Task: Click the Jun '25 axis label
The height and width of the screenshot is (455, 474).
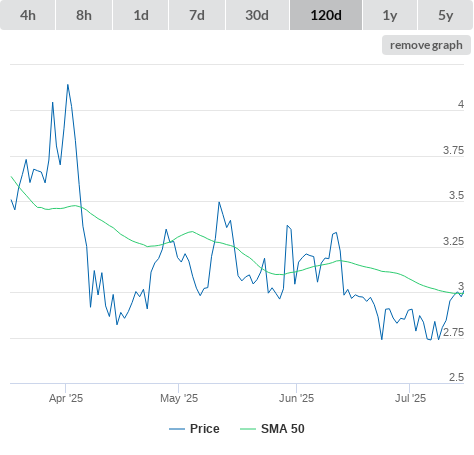Action: (x=297, y=398)
